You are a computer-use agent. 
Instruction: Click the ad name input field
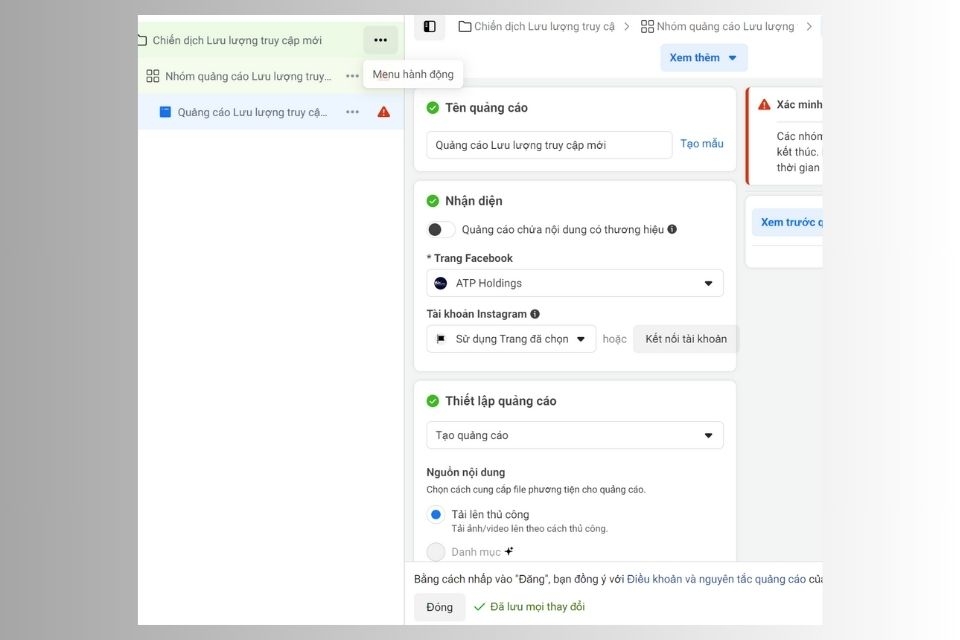point(549,145)
